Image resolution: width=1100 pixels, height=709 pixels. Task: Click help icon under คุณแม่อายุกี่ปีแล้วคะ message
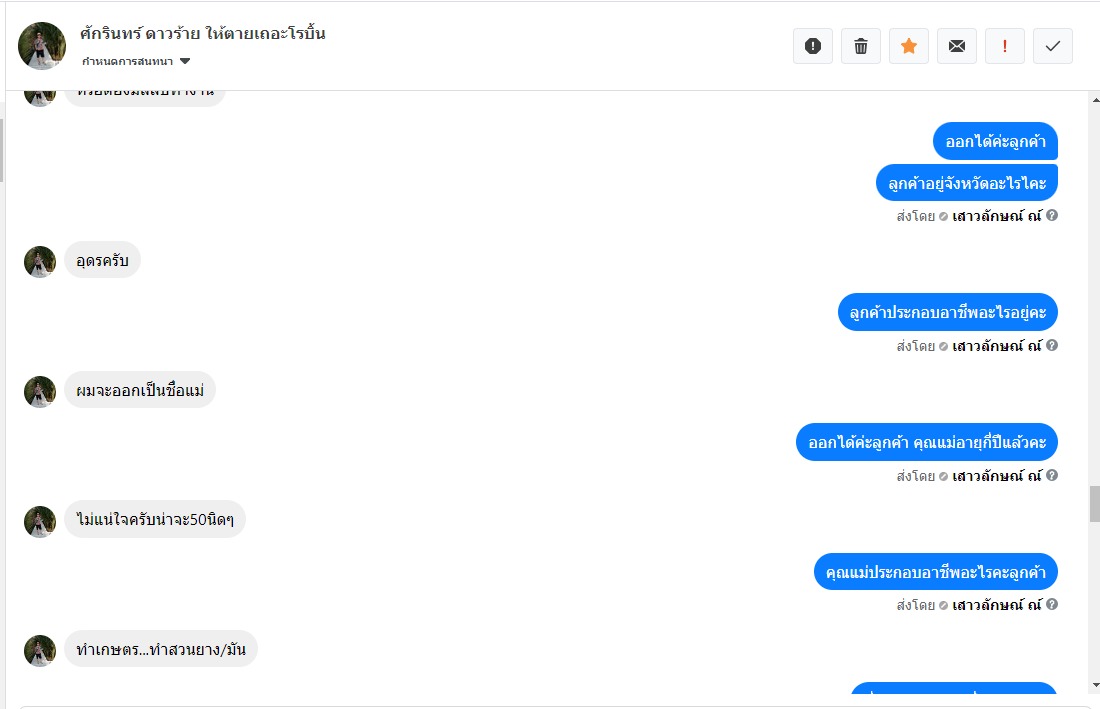(1052, 475)
